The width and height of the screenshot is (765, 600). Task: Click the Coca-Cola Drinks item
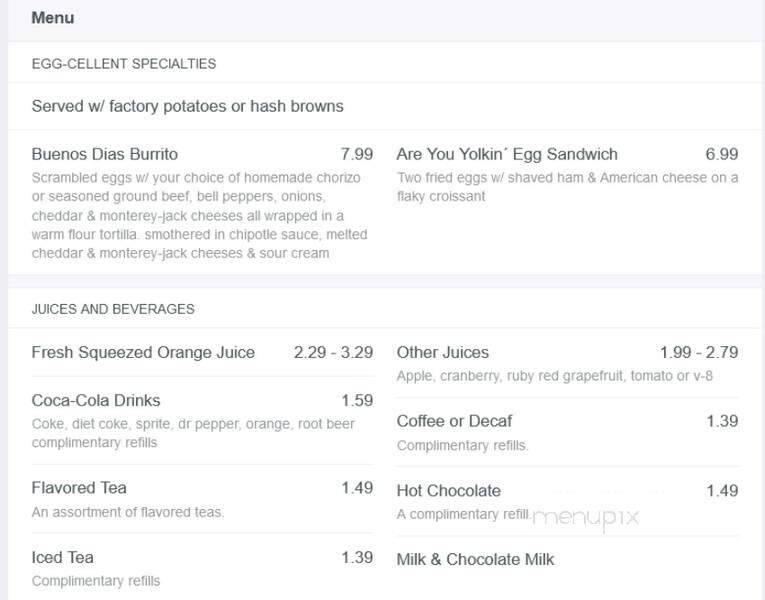[96, 400]
